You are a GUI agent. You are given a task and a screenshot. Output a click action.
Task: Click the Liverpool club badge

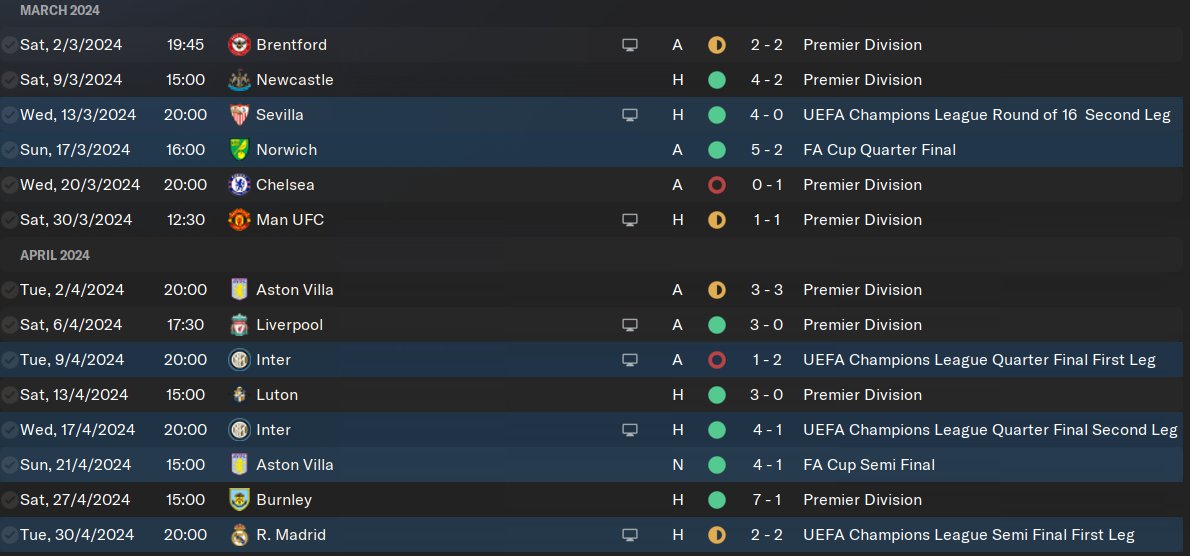click(x=239, y=325)
